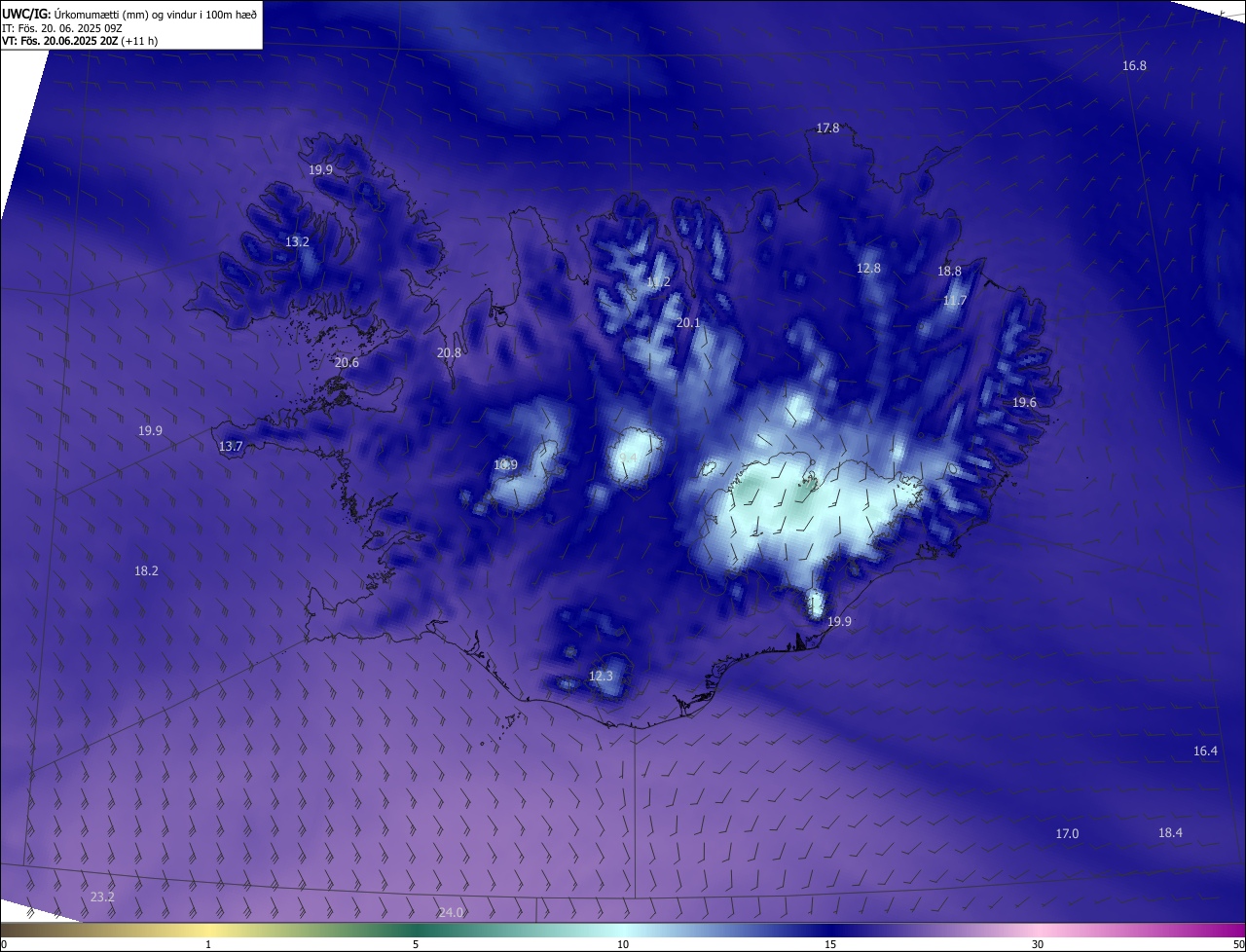Click the 18.2 value over the ocean
This screenshot has height=952, width=1246.
pos(146,570)
